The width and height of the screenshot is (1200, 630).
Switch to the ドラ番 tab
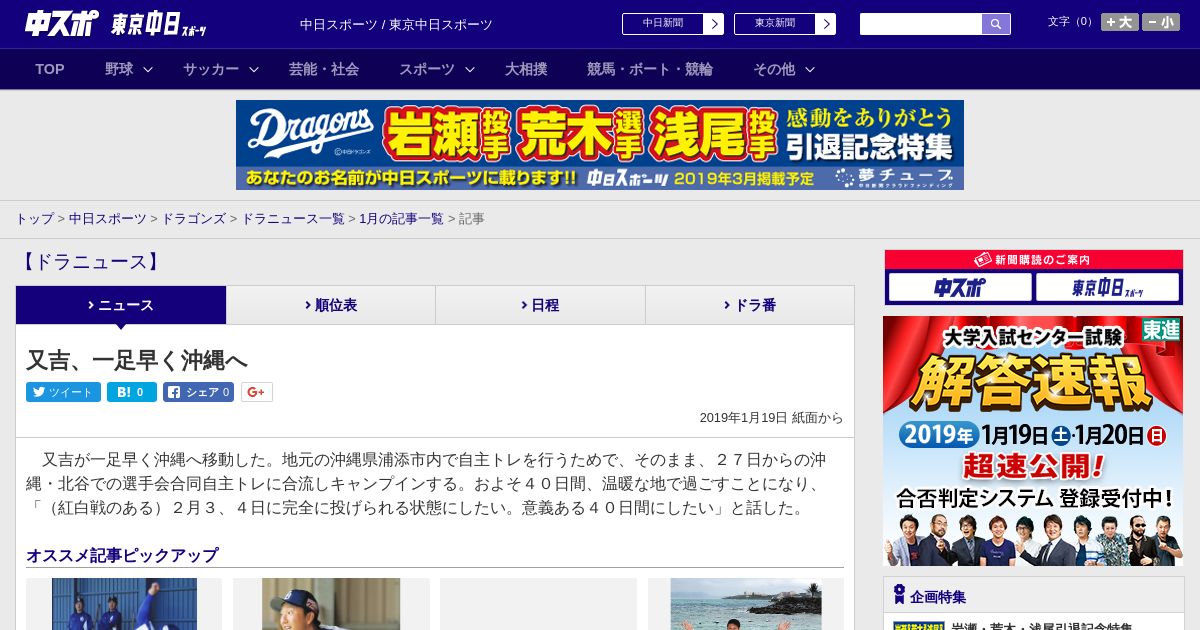(x=750, y=305)
